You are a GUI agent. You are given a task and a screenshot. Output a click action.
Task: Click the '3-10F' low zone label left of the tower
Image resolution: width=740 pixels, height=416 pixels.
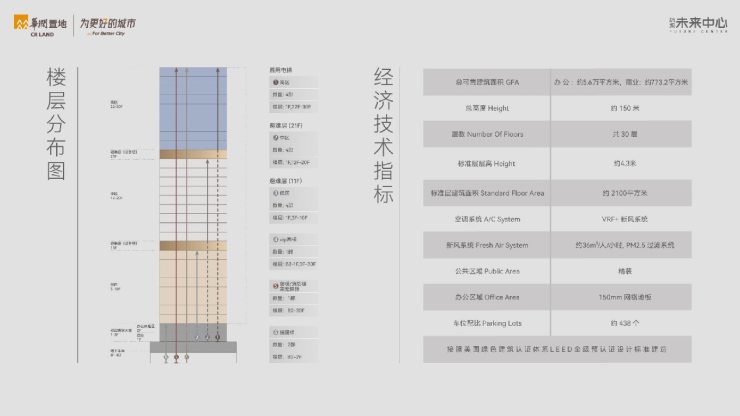coord(116,287)
